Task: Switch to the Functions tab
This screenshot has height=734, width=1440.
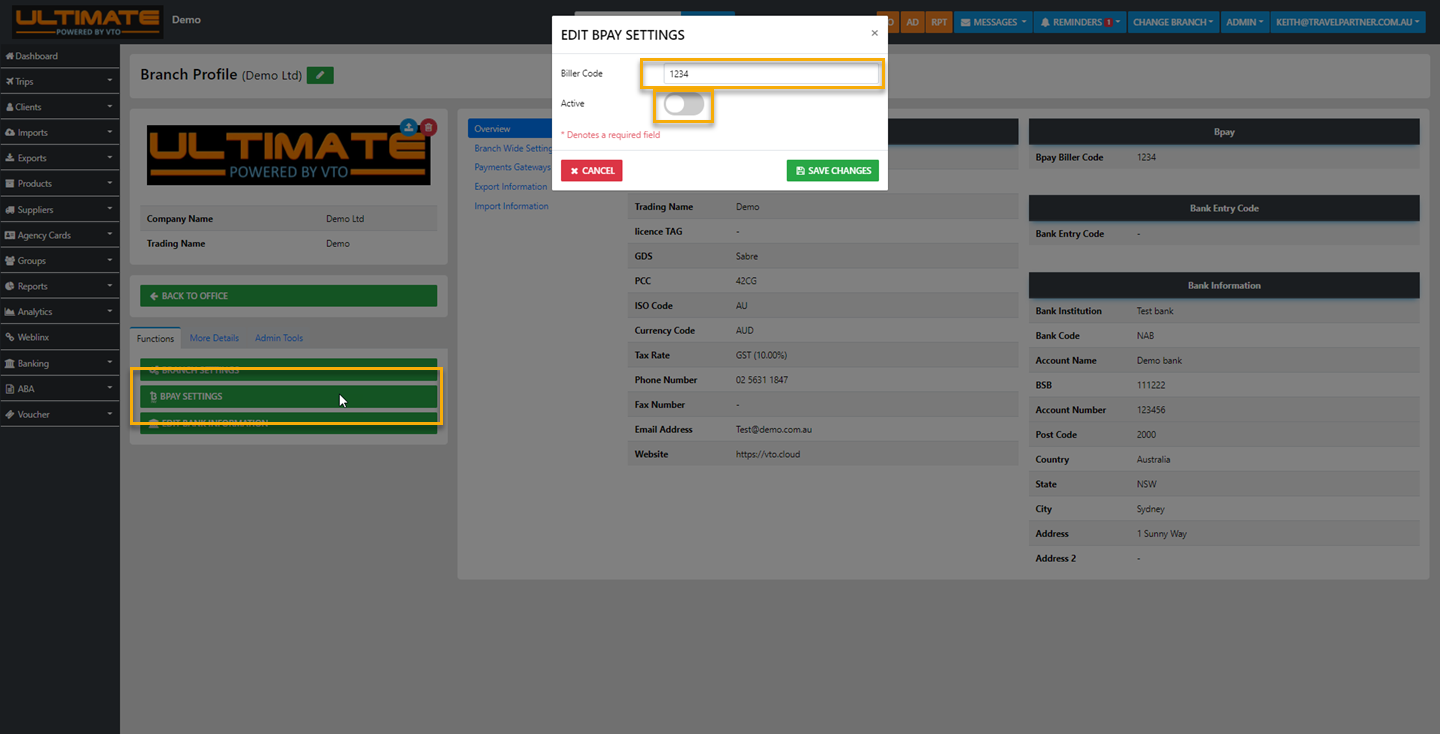Action: pos(155,338)
